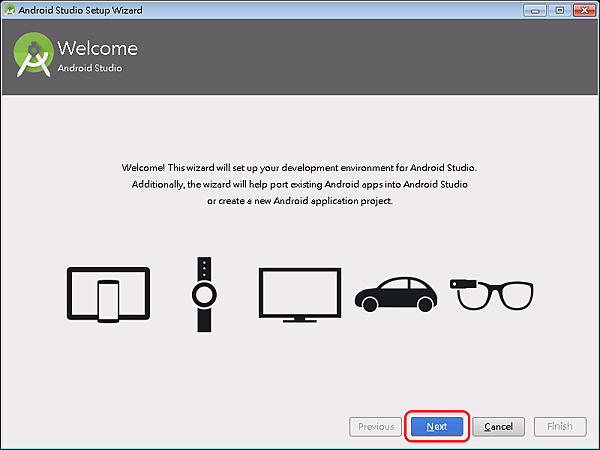Click the phone and tablet device icon
Screen dimensions: 600x450
tap(108, 295)
